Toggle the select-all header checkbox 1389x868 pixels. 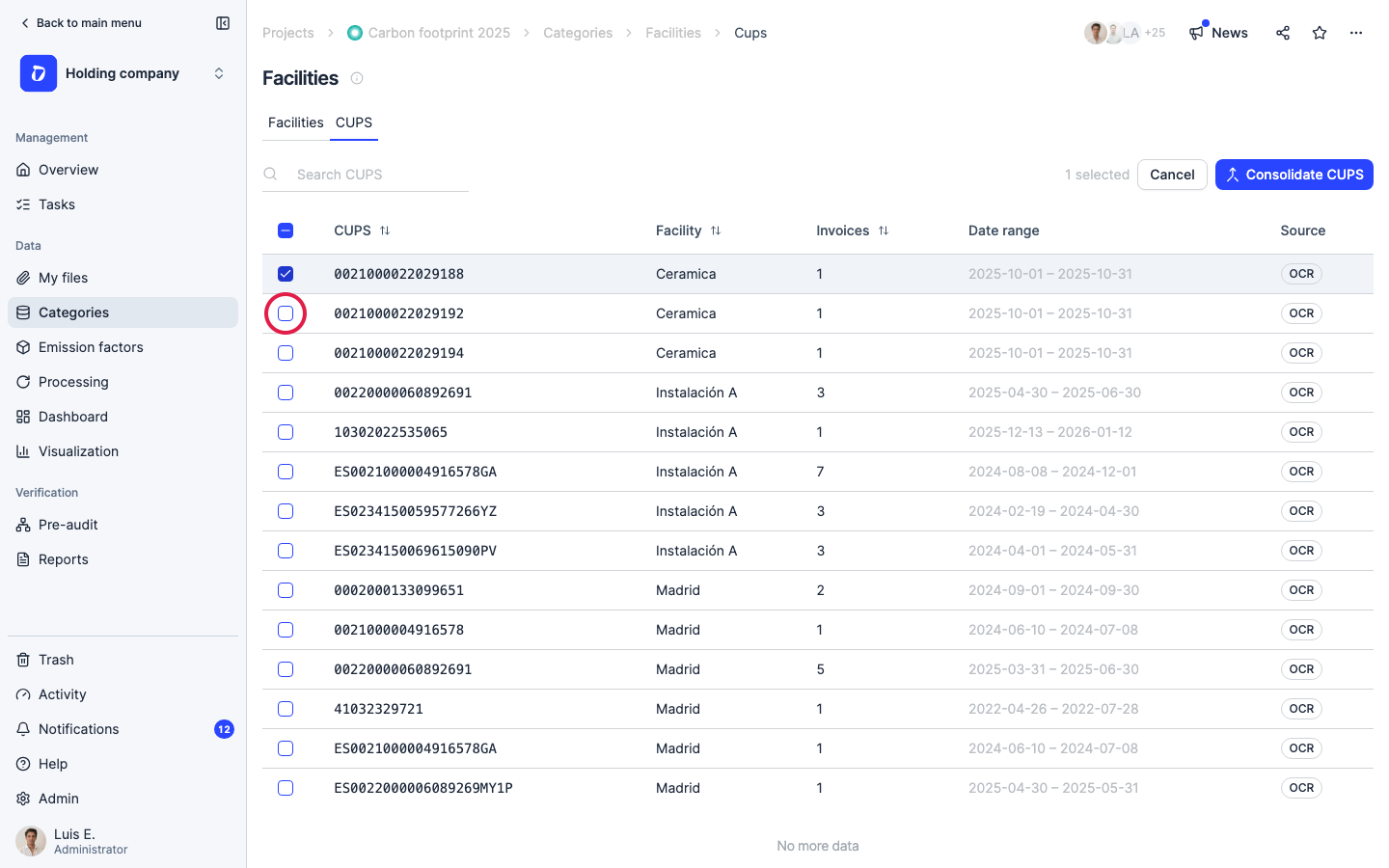(286, 231)
